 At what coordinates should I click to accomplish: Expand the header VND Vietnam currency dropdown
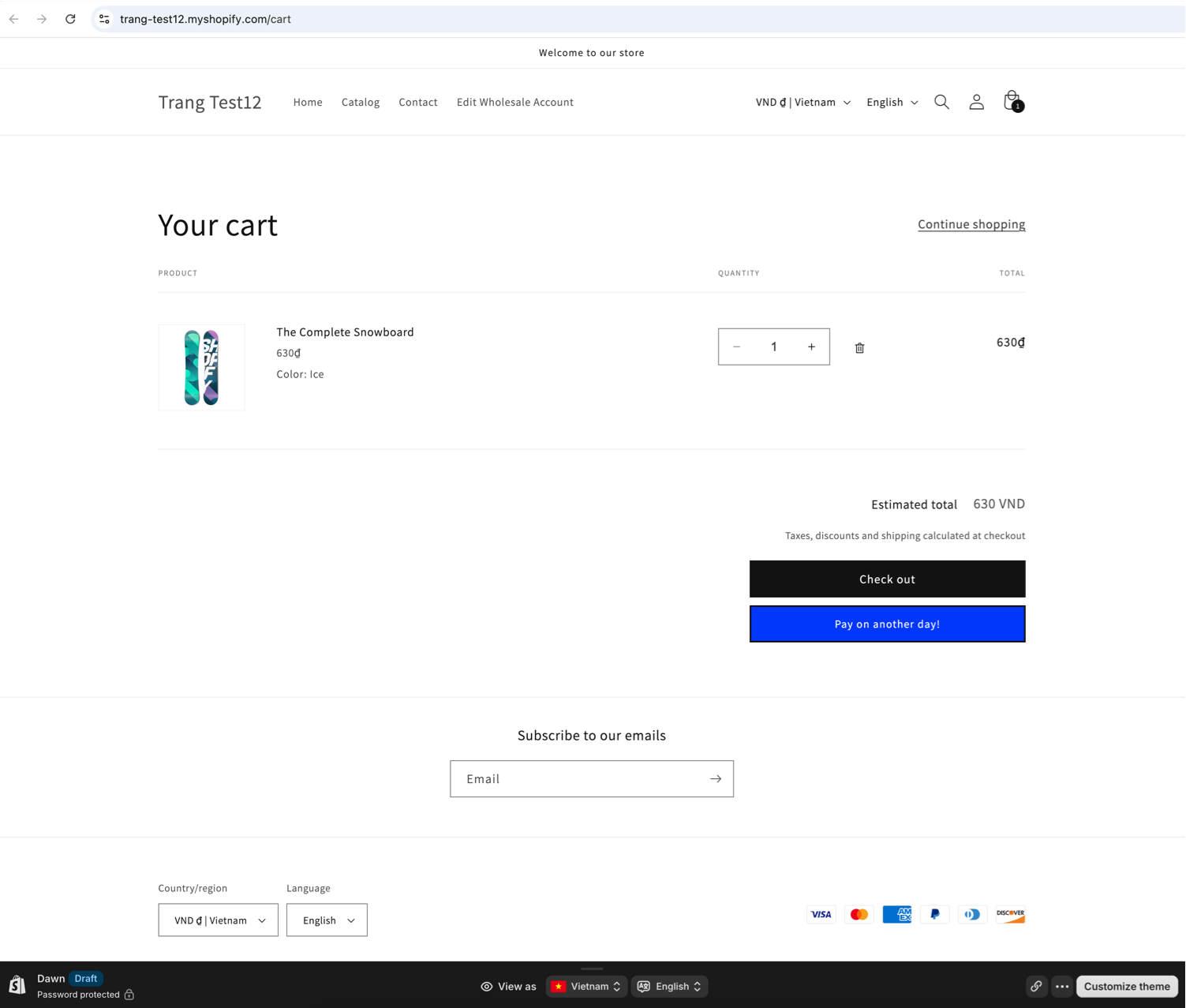point(803,102)
